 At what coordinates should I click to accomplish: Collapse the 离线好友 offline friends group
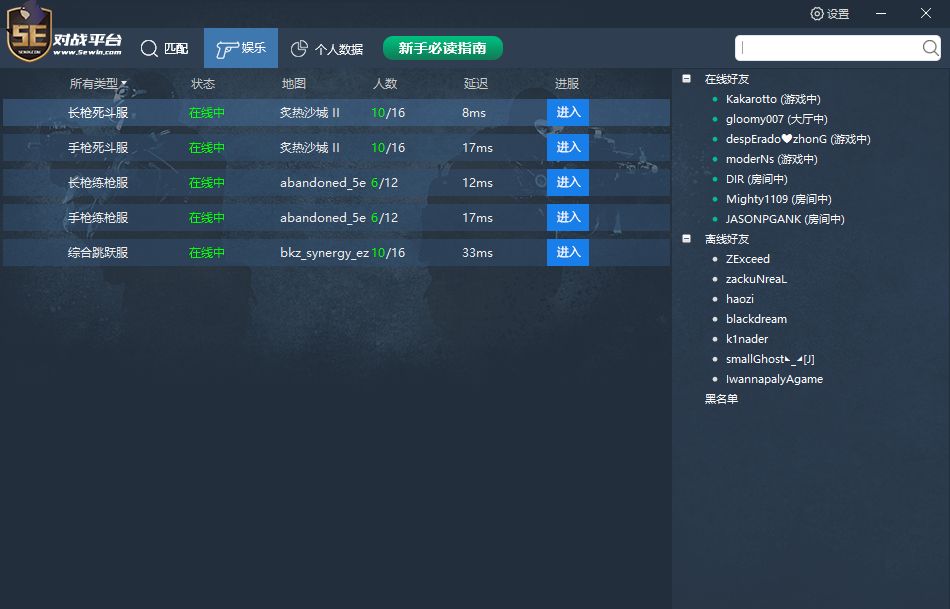tap(686, 238)
